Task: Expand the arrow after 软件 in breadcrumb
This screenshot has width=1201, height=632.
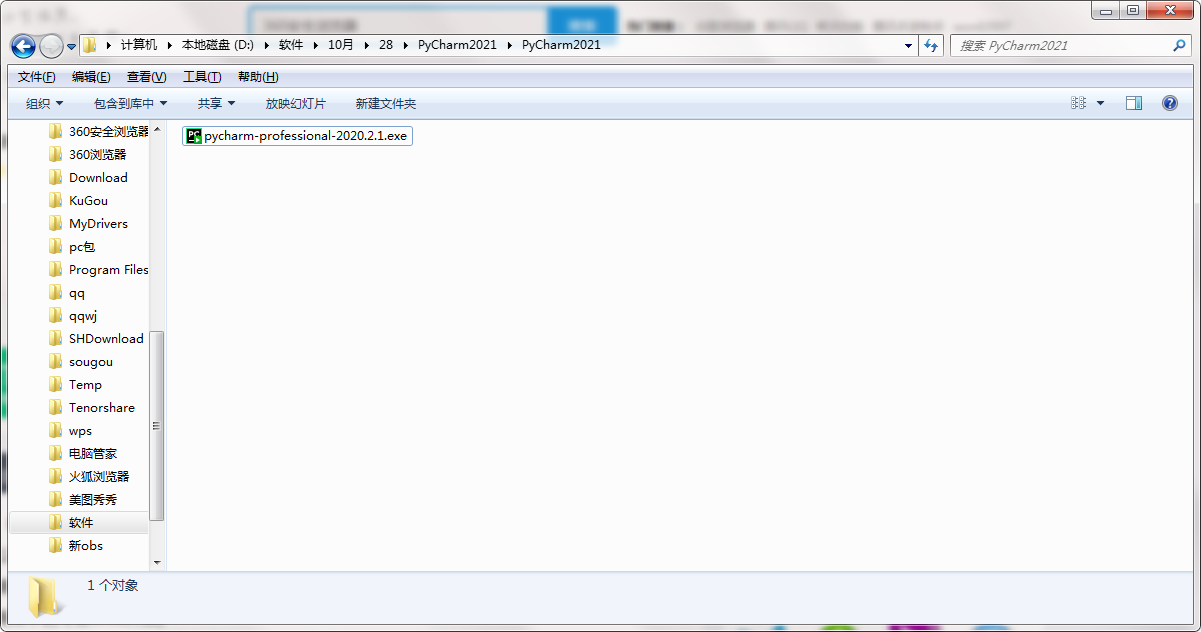Action: pyautogui.click(x=315, y=45)
